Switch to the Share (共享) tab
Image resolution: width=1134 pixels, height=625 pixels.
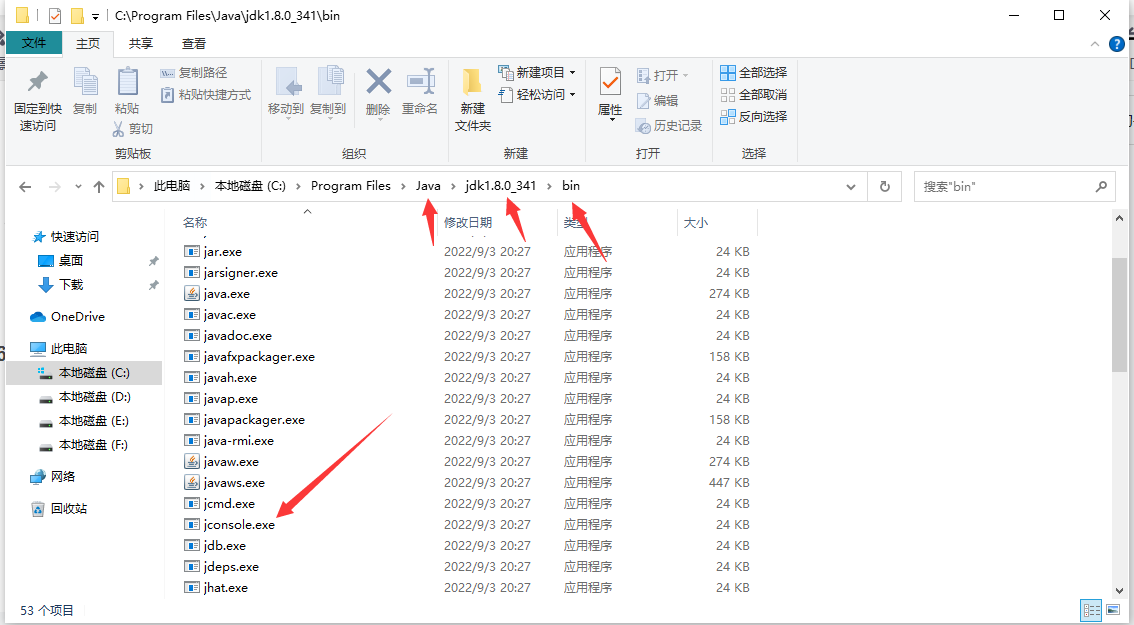[141, 44]
